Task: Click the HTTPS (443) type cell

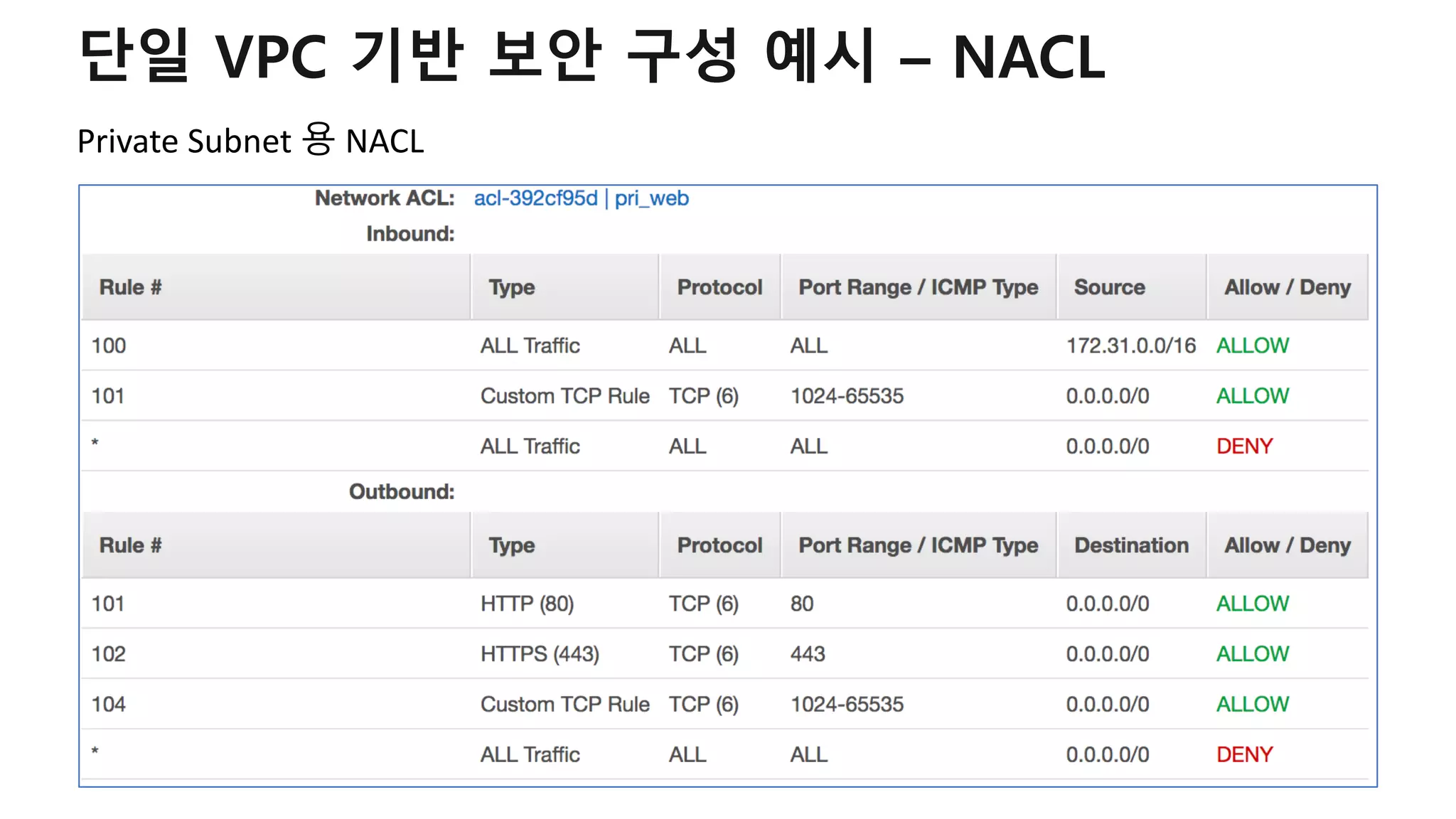Action: [540, 654]
